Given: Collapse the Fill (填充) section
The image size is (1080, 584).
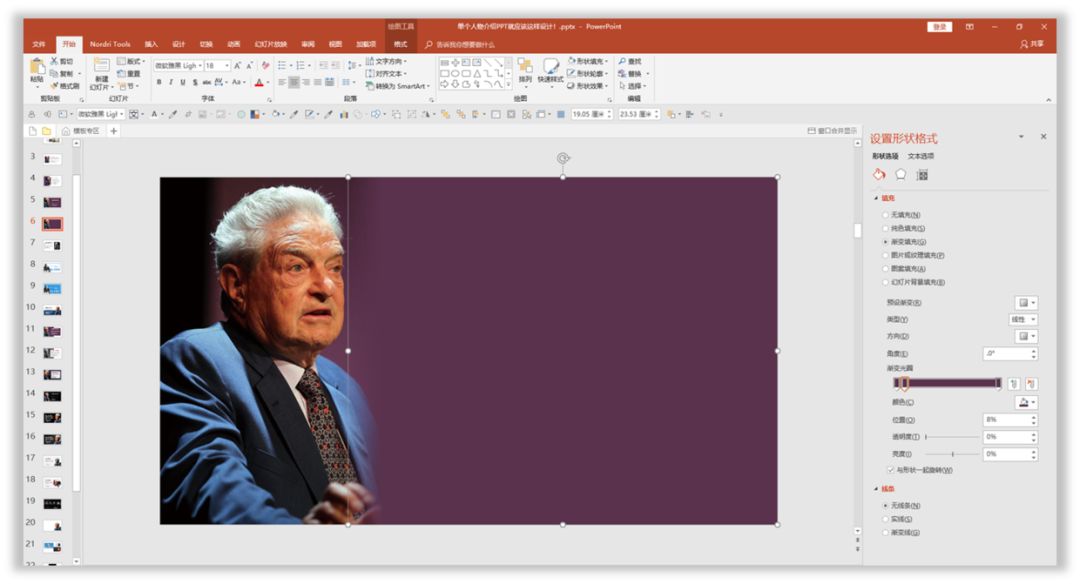Looking at the screenshot, I should 876,198.
